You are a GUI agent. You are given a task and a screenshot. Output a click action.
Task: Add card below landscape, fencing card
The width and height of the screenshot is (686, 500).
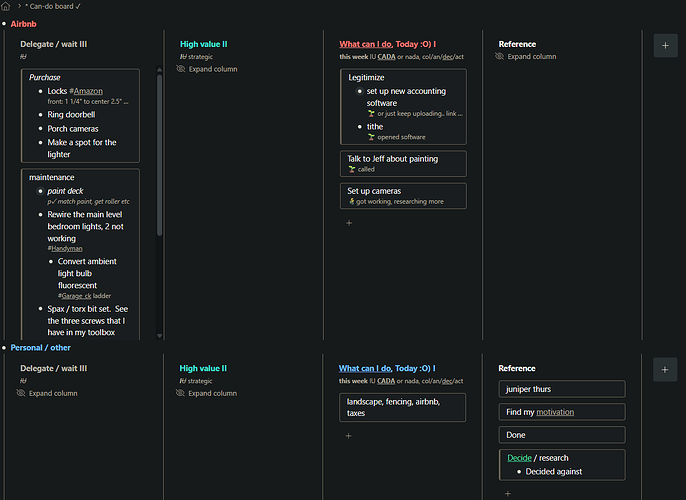[348, 436]
